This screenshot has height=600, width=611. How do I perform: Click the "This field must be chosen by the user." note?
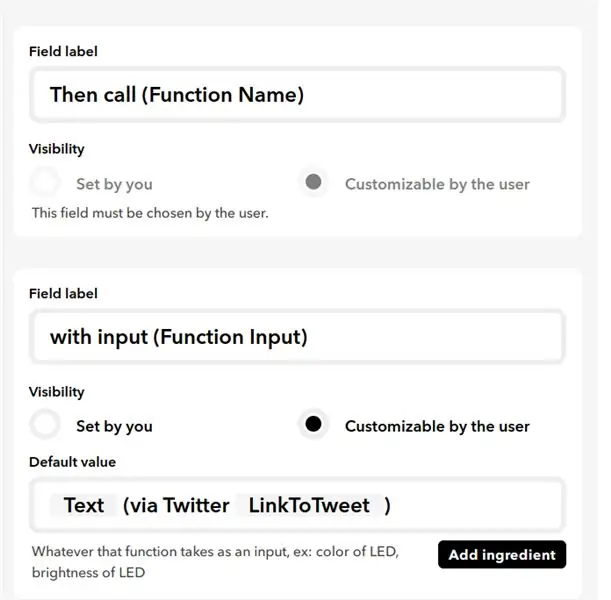[x=150, y=213]
